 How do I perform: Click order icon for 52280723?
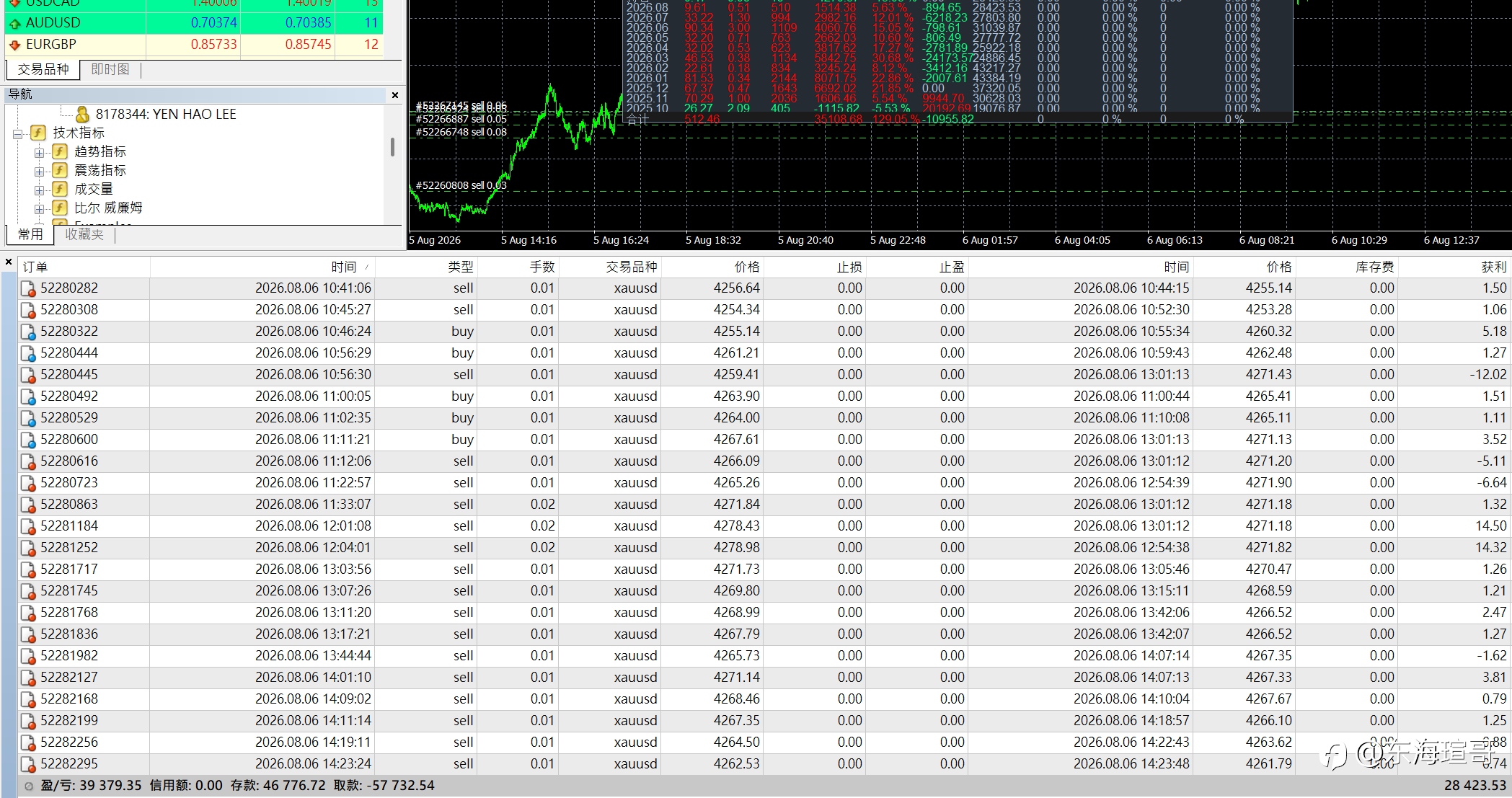28,483
